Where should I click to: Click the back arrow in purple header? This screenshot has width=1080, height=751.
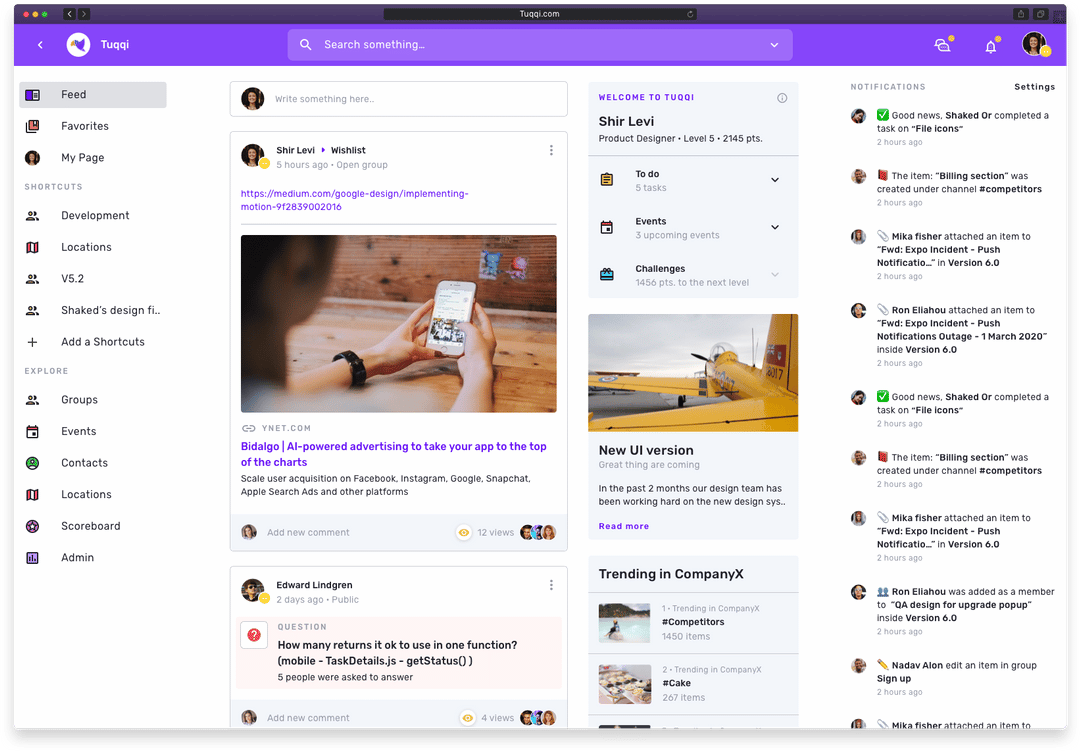click(40, 45)
